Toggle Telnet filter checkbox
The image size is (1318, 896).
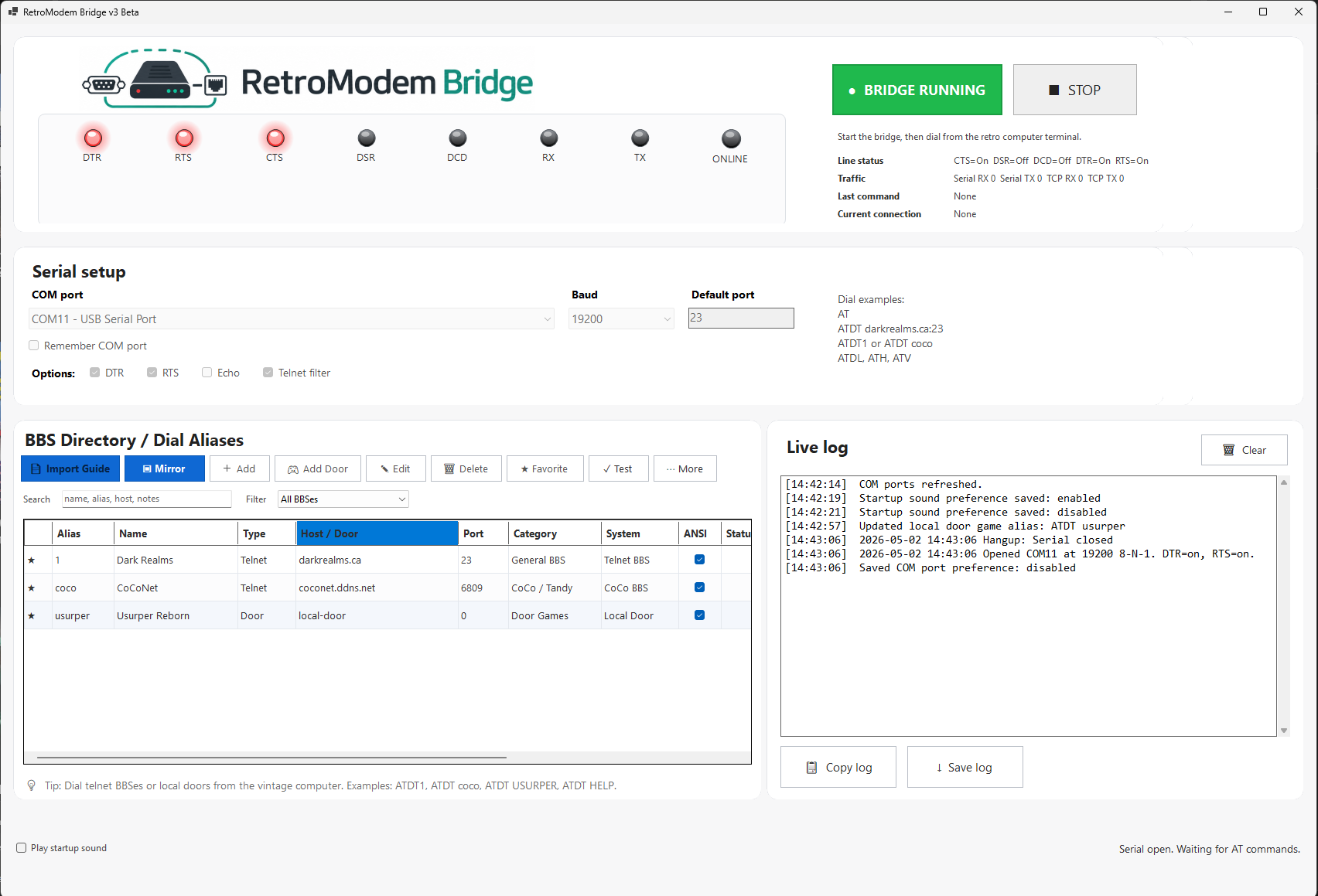click(x=268, y=373)
